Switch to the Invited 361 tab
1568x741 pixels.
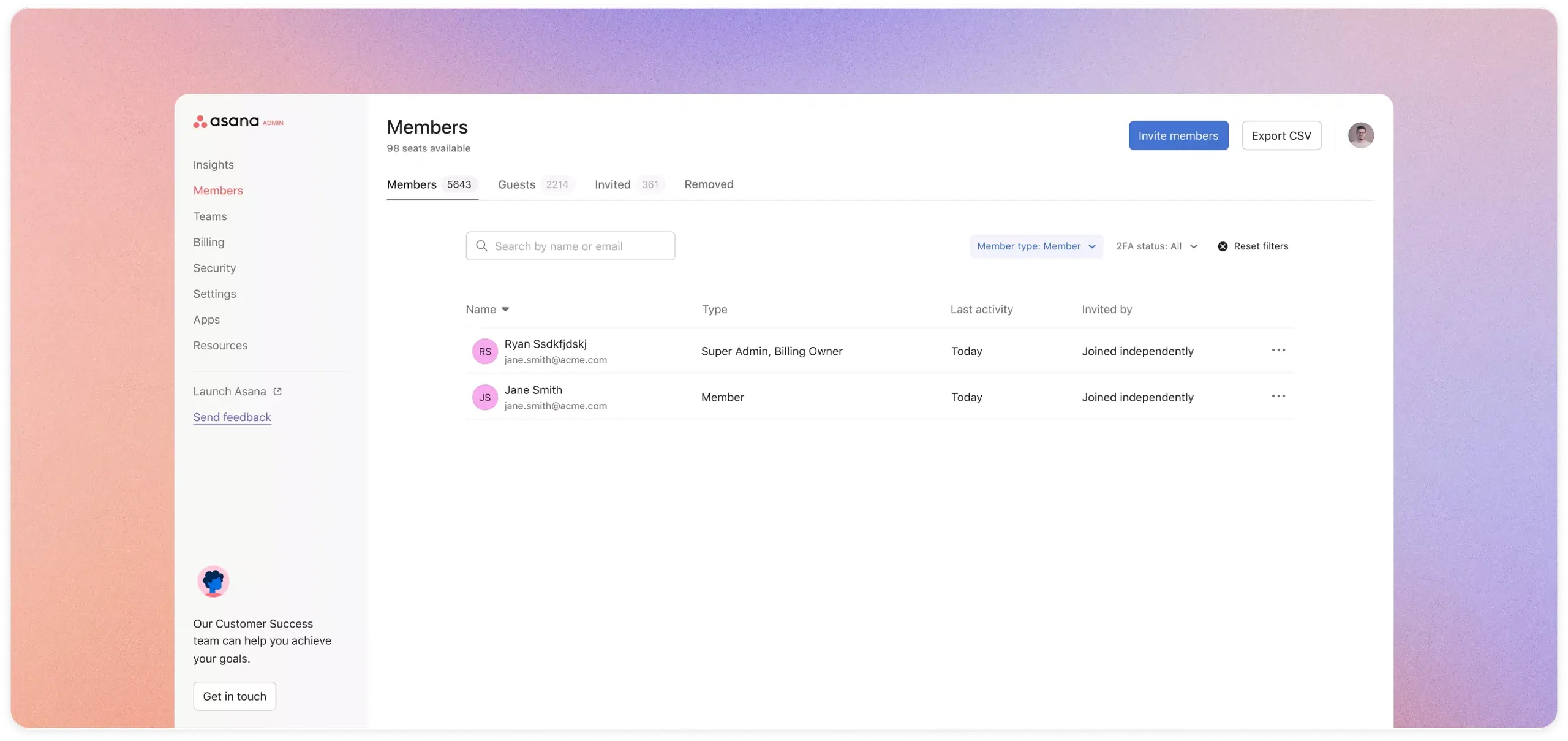[626, 185]
